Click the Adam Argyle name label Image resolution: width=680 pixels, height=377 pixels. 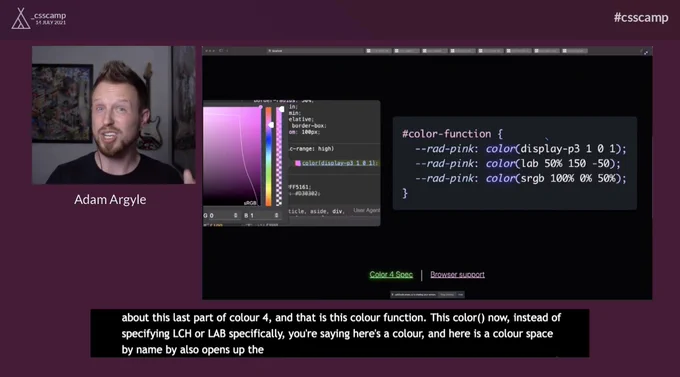(110, 200)
